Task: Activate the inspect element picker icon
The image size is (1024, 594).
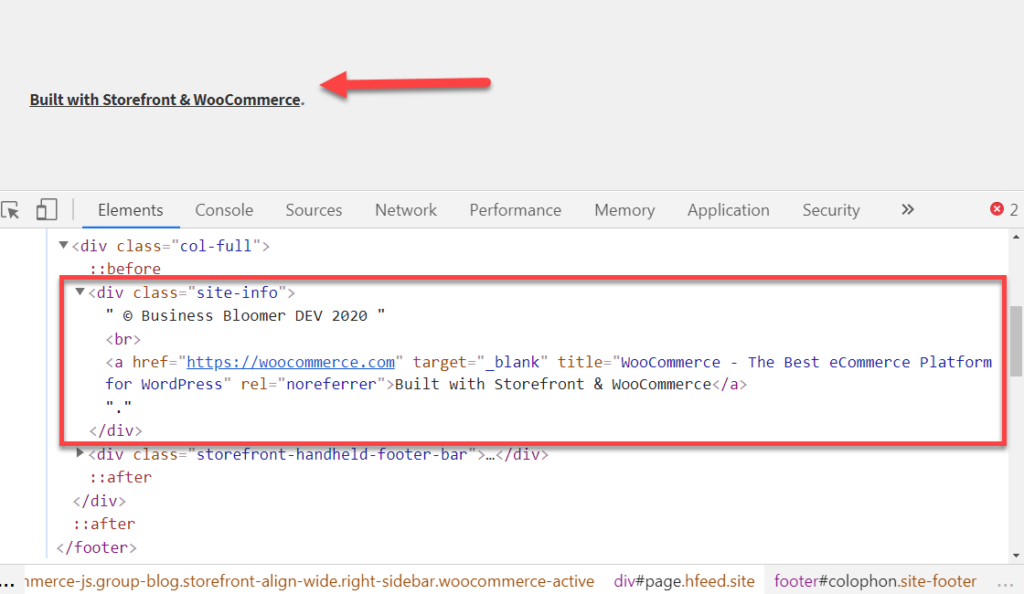Action: click(10, 210)
